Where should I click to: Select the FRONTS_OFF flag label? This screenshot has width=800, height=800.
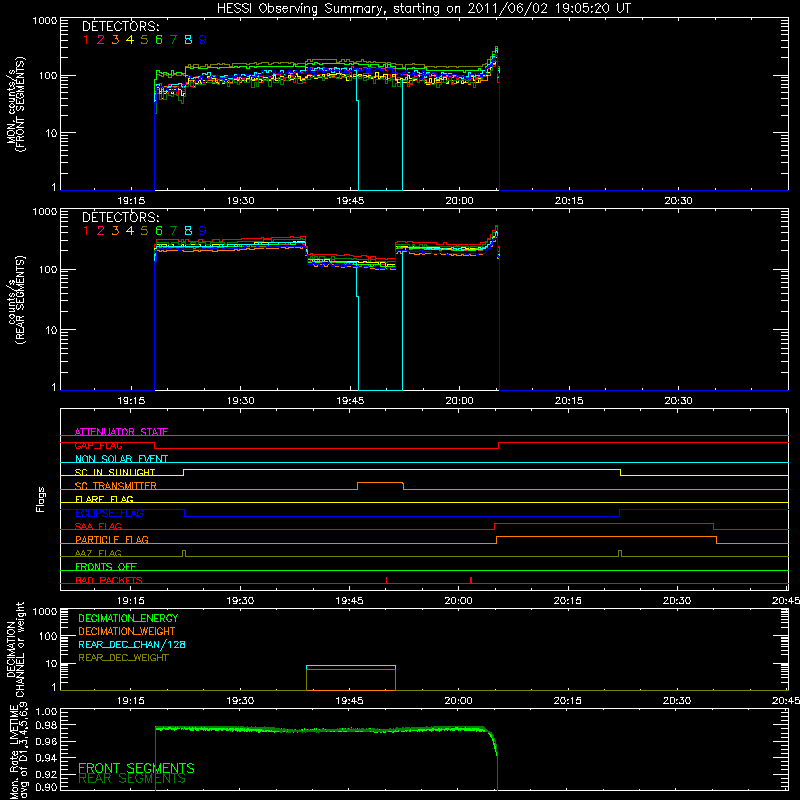(106, 566)
